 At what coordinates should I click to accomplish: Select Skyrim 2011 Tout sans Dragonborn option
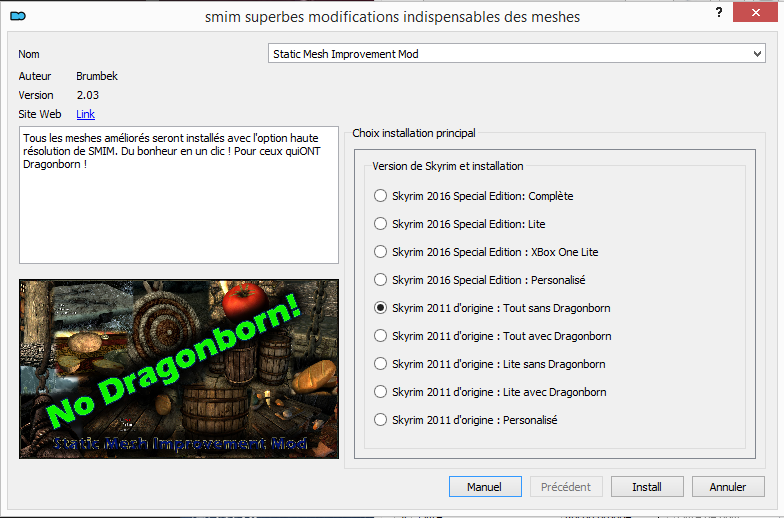[x=380, y=308]
